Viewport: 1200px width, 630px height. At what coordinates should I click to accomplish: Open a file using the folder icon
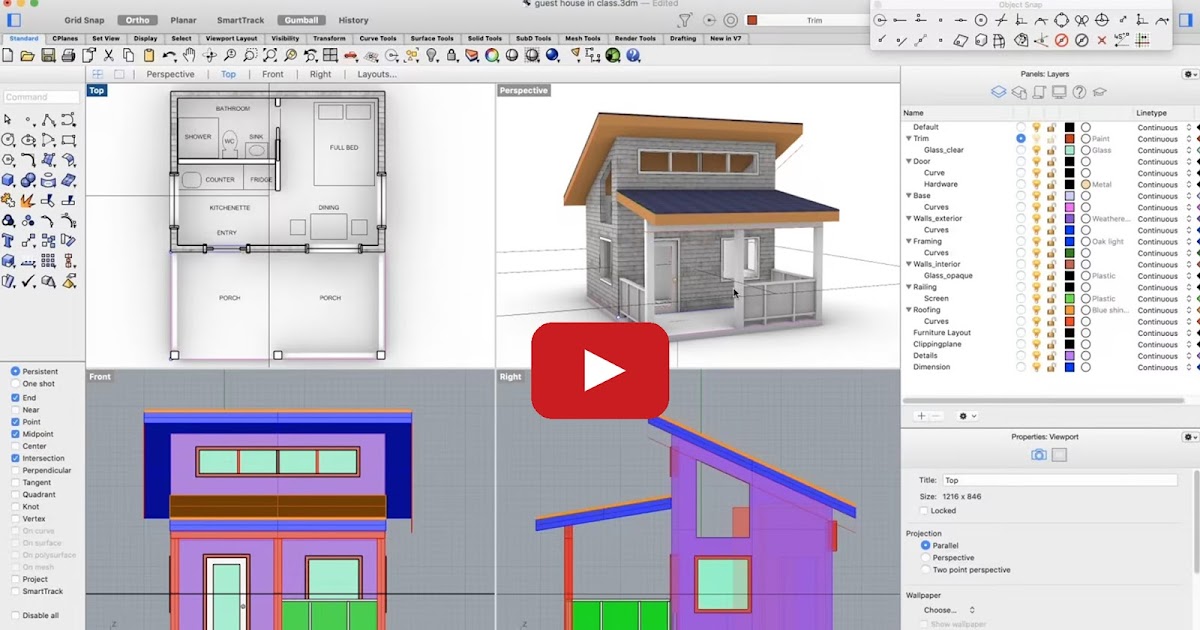[x=26, y=56]
